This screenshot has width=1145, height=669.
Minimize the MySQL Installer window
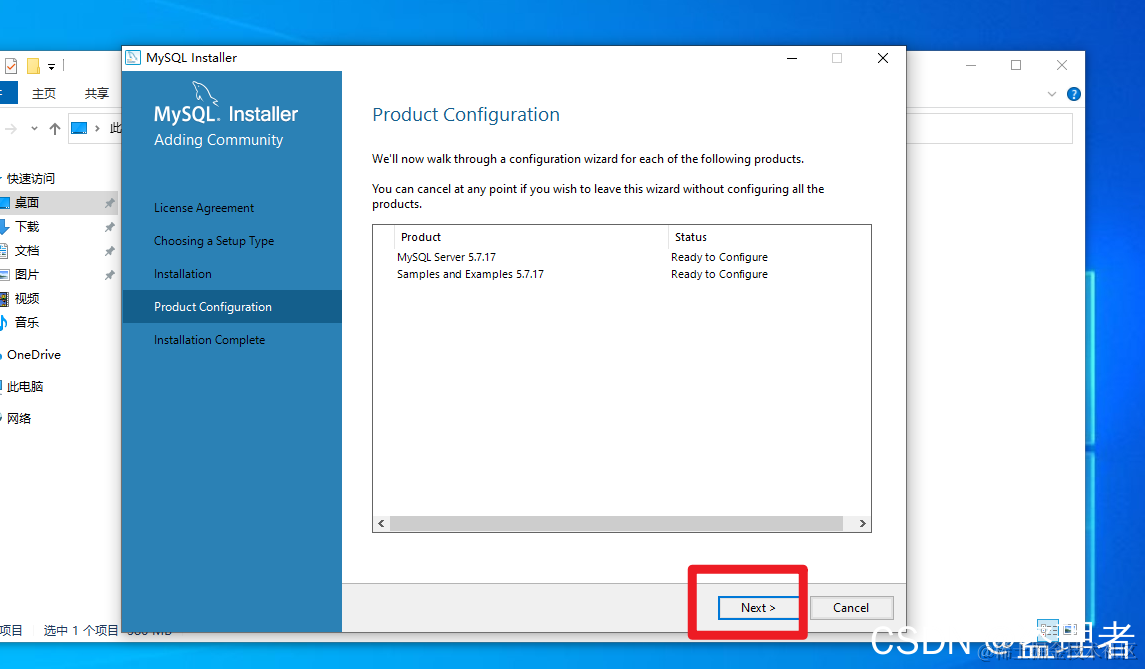coord(792,58)
